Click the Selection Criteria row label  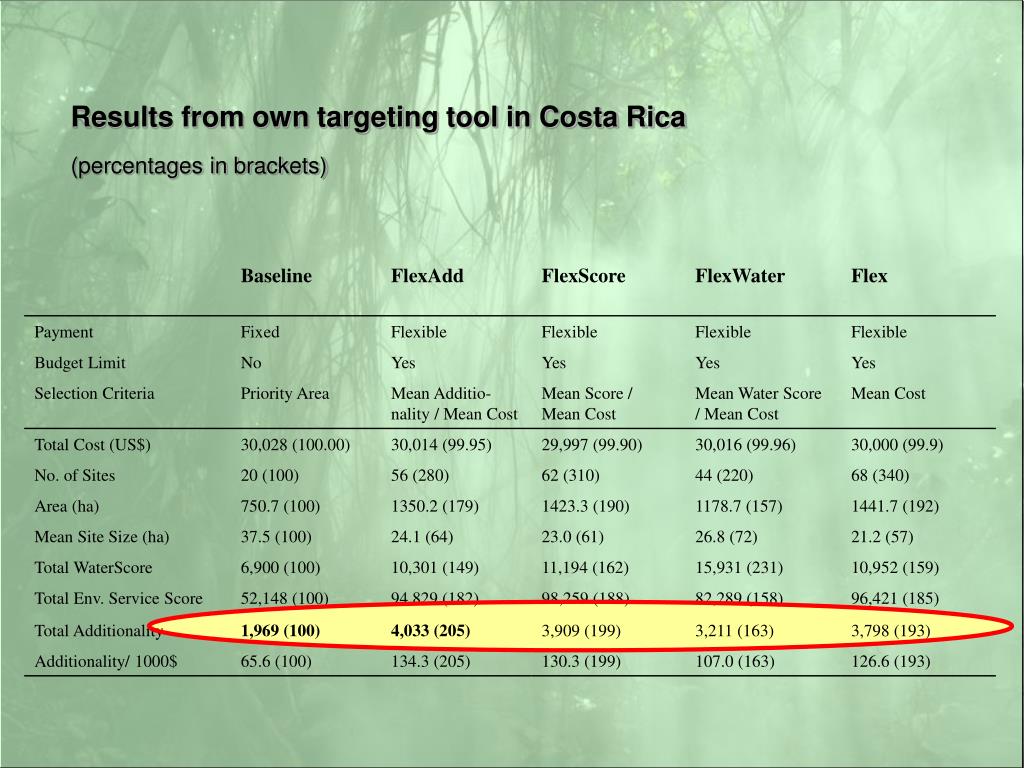94,393
